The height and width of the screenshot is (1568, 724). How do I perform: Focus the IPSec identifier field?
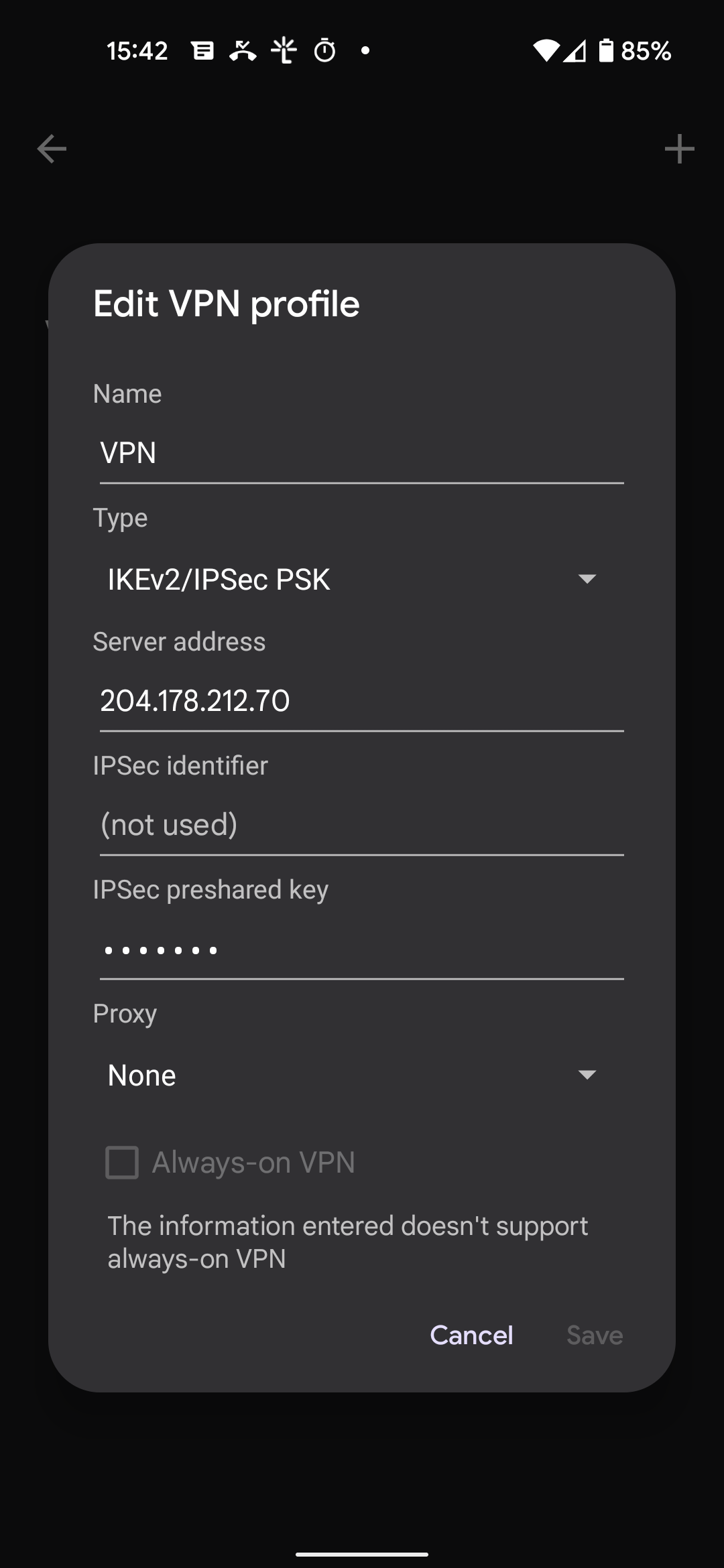[362, 826]
